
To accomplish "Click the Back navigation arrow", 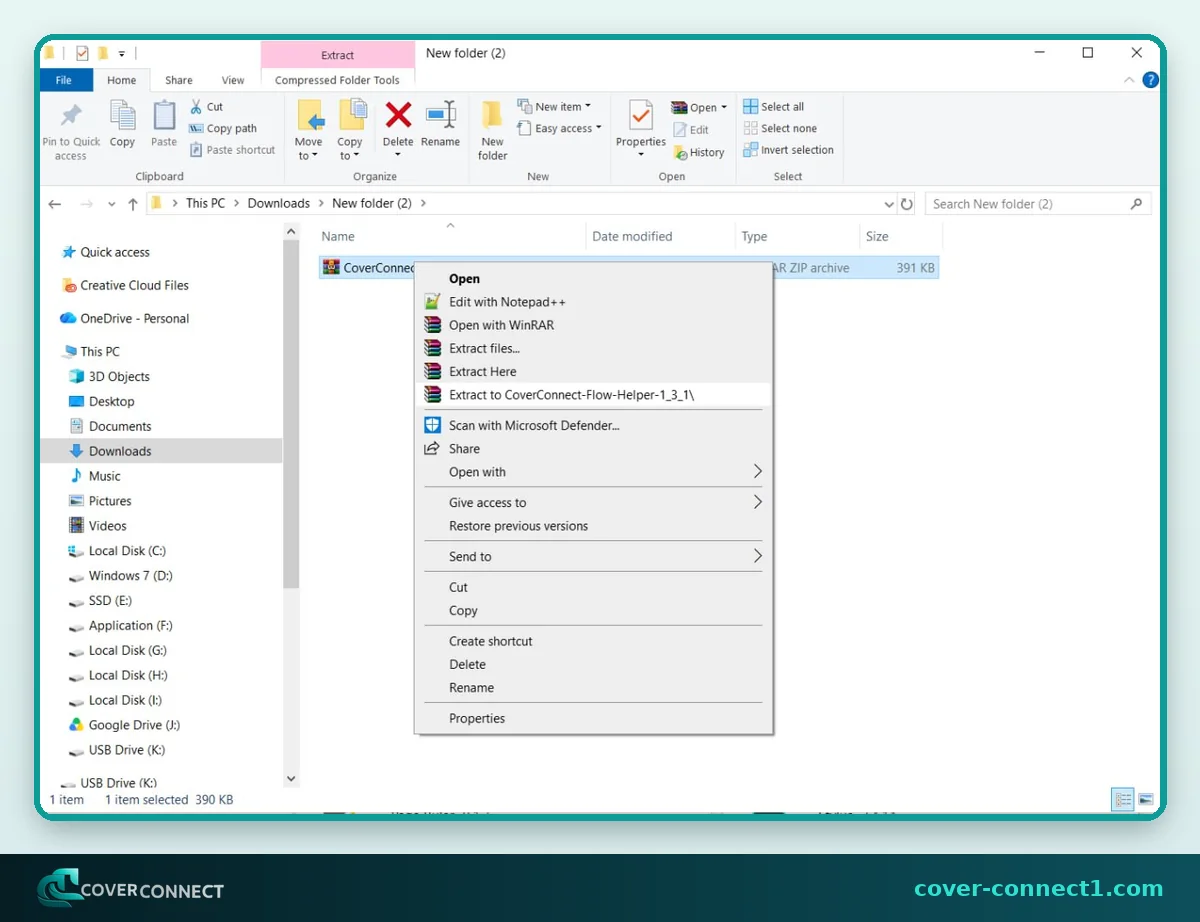I will click(x=55, y=204).
